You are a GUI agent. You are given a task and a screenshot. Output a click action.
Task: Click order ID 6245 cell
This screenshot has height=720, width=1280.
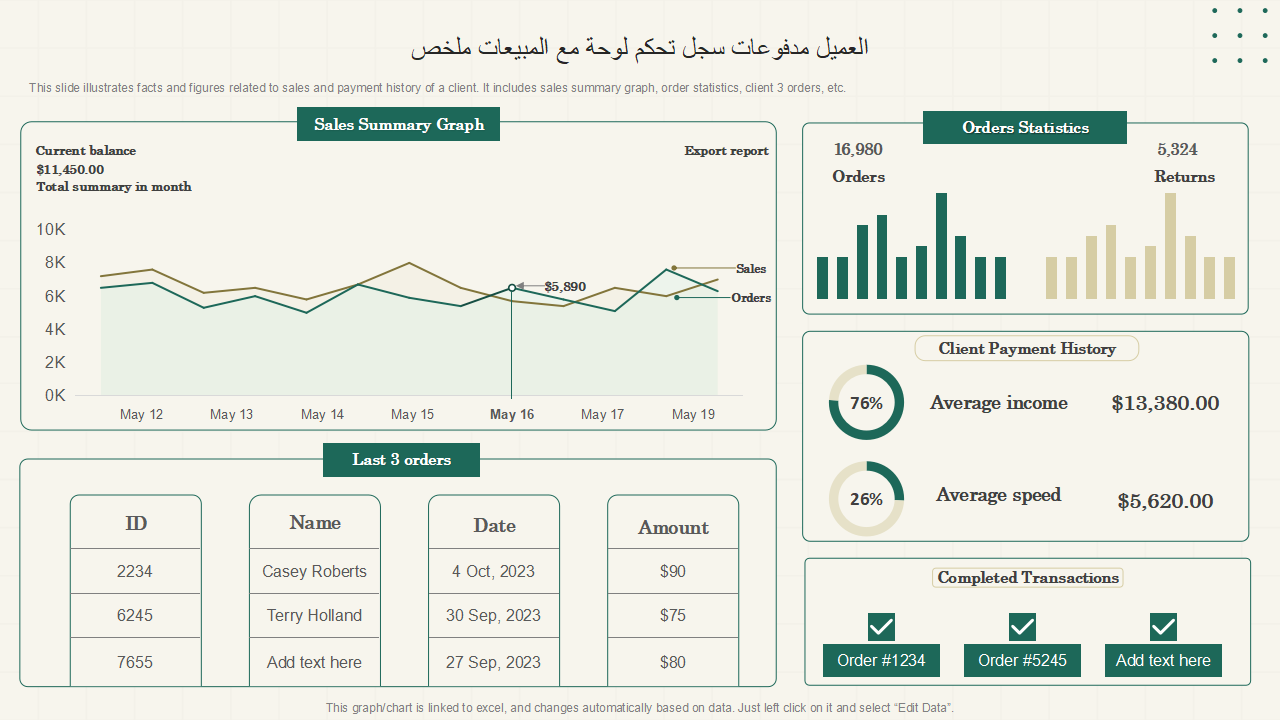pos(135,615)
